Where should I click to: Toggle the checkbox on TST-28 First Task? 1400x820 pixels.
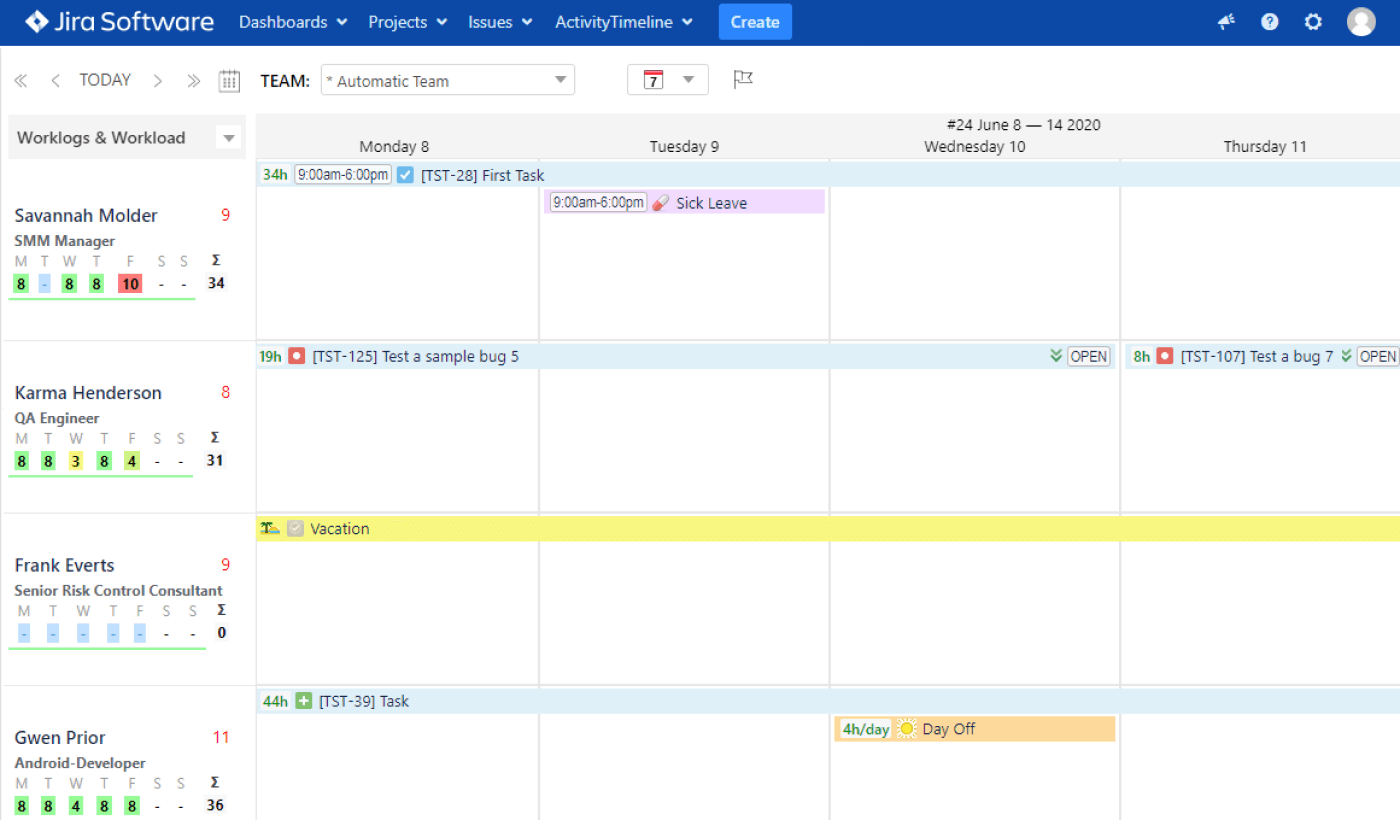(404, 174)
